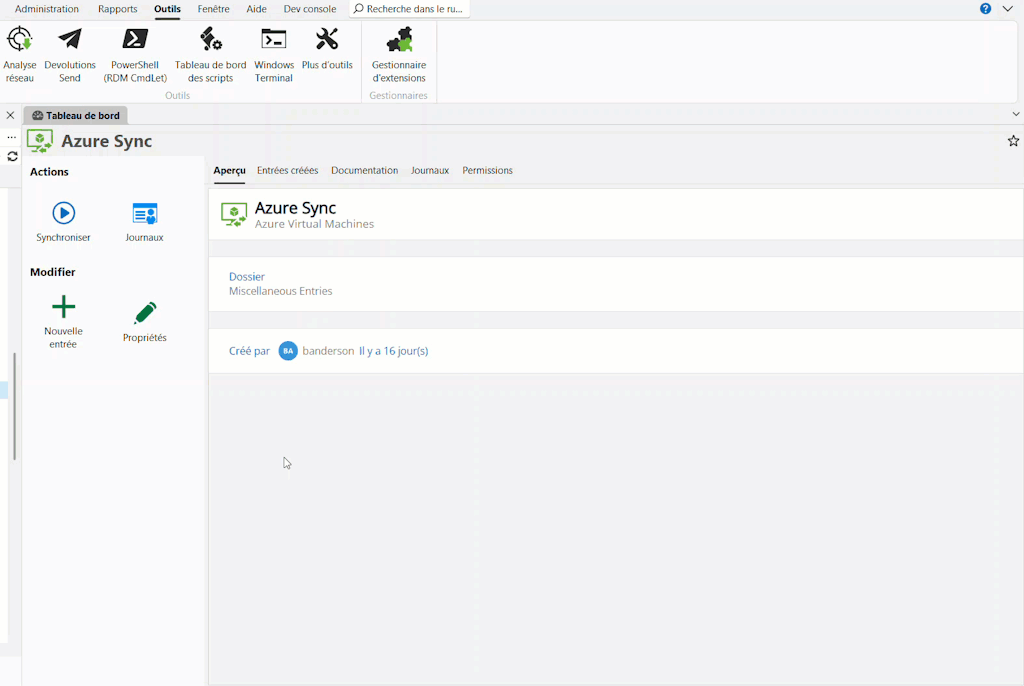Image resolution: width=1024 pixels, height=686 pixels.
Task: Click the Synchroniser action
Action: coord(63,221)
